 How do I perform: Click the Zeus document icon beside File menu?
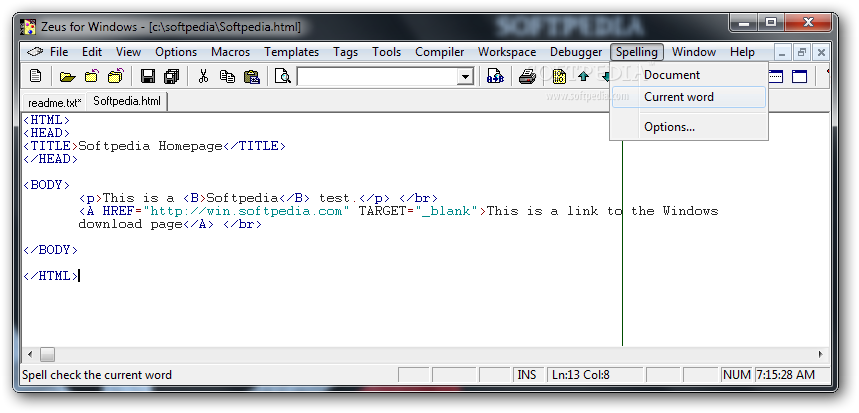pos(35,52)
